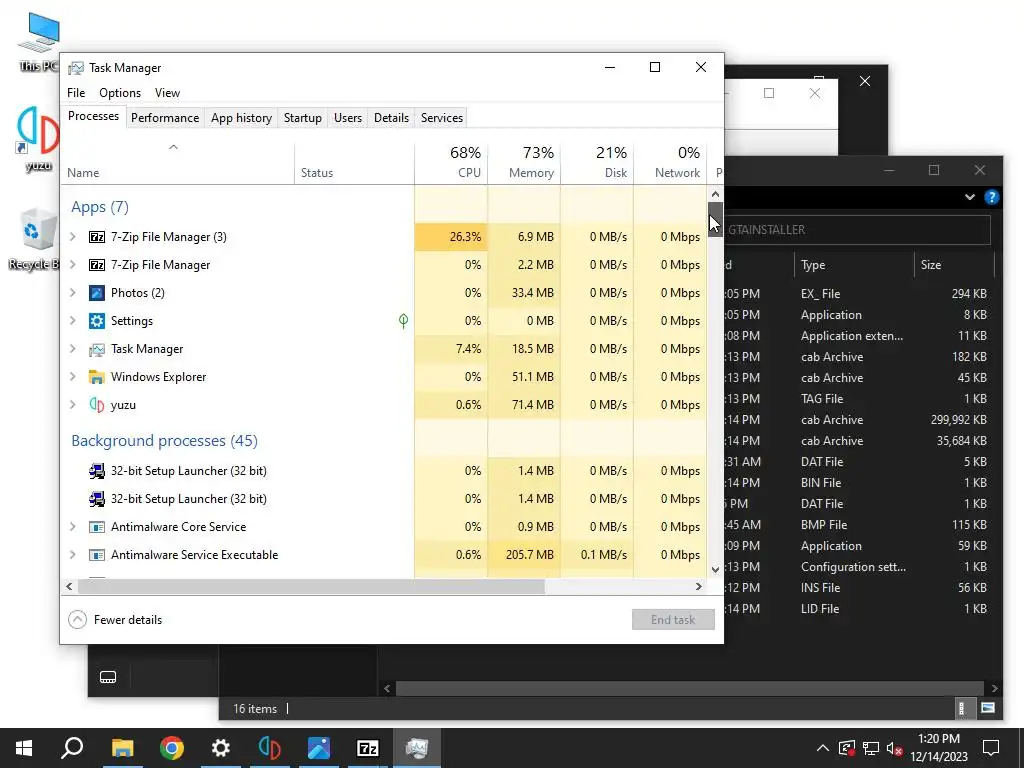Image resolution: width=1024 pixels, height=768 pixels.
Task: Click the 7-Zip File Manager (3) process icon
Action: click(x=97, y=237)
